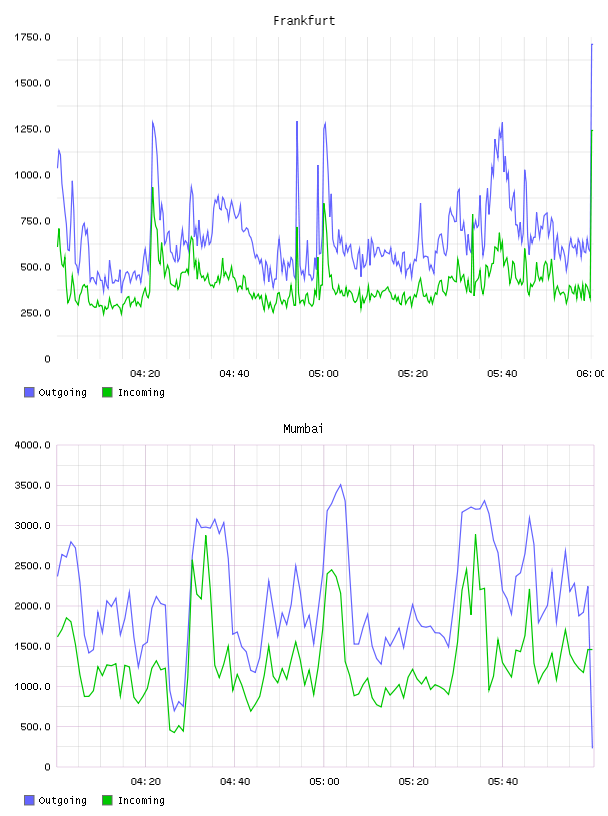Viewport: 608px width, 816px height.
Task: Click Outgoing label in Frankfurt legend
Action: click(62, 393)
